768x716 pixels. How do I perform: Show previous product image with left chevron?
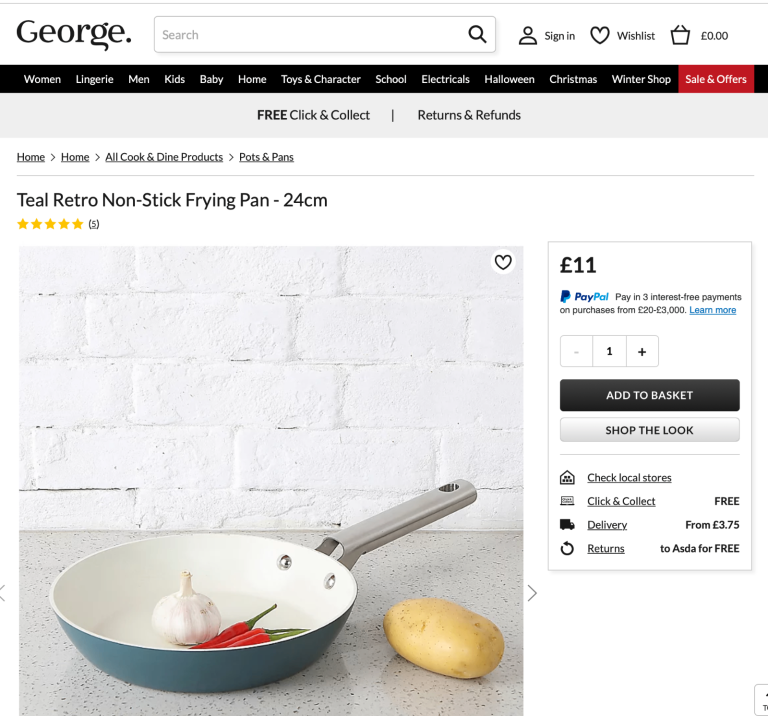coord(3,593)
